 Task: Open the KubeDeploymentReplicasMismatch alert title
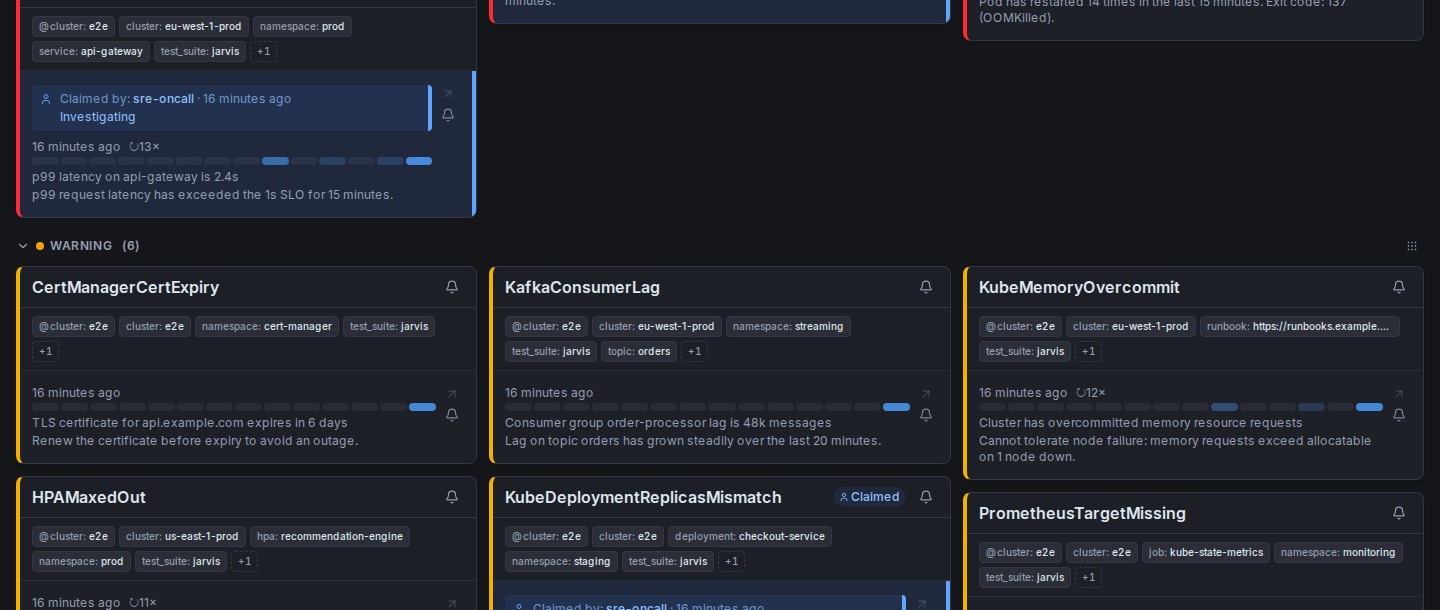643,497
